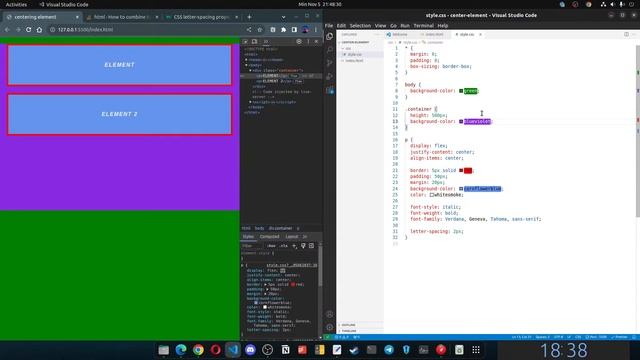Open Manage gear in VS Code activity bar

click(329, 327)
